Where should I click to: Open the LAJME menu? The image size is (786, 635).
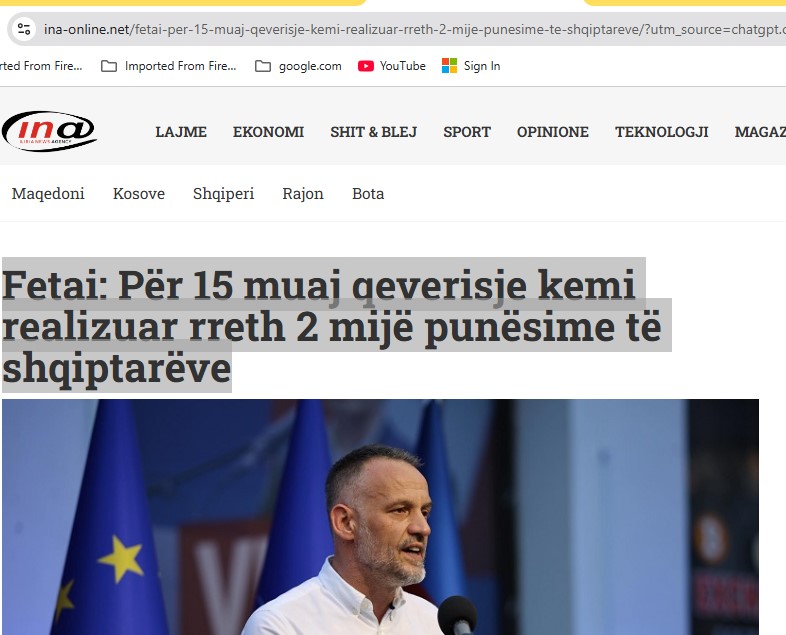(181, 132)
